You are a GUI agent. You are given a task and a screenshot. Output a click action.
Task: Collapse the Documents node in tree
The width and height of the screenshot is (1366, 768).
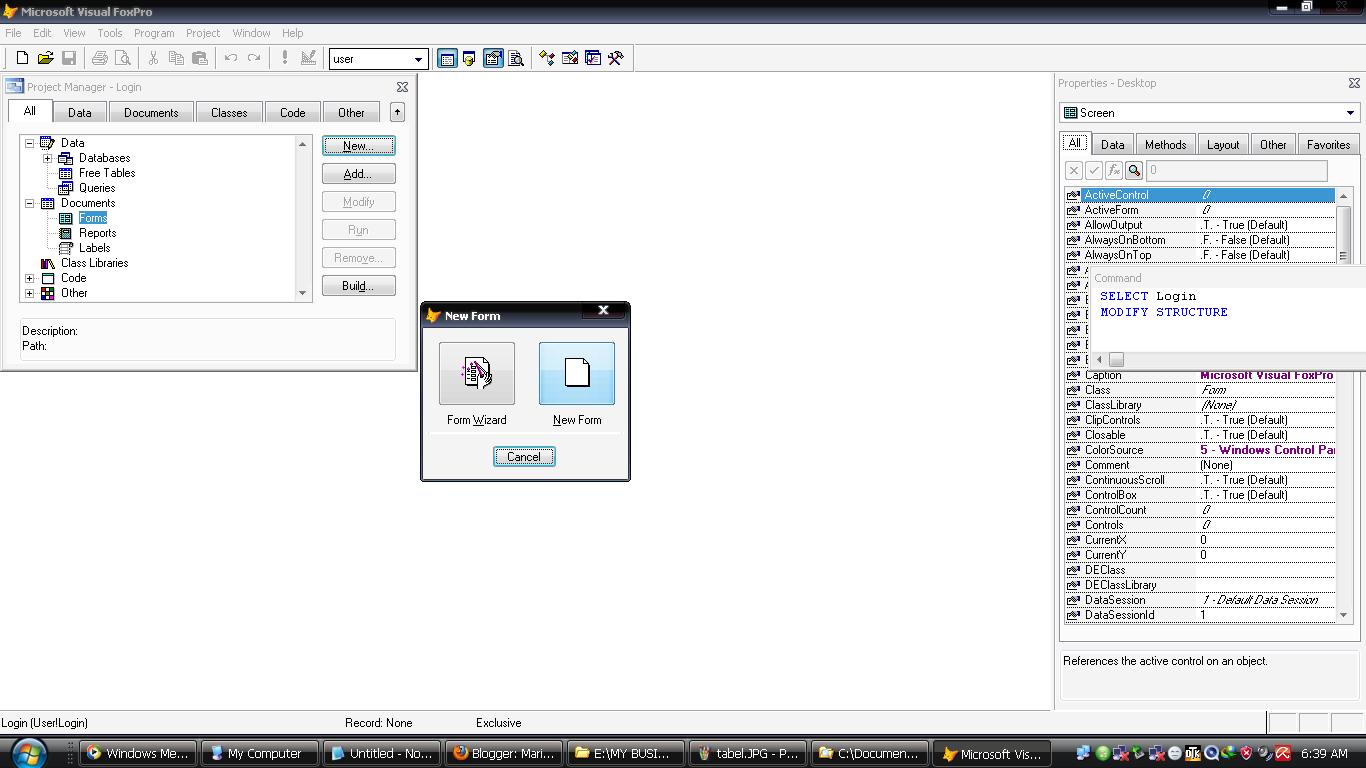[30, 203]
